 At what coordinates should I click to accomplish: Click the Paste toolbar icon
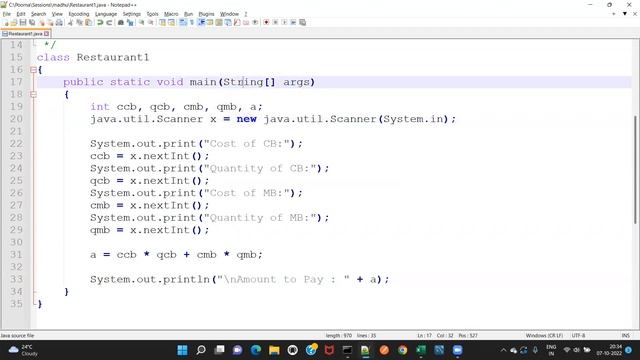tap(88, 22)
